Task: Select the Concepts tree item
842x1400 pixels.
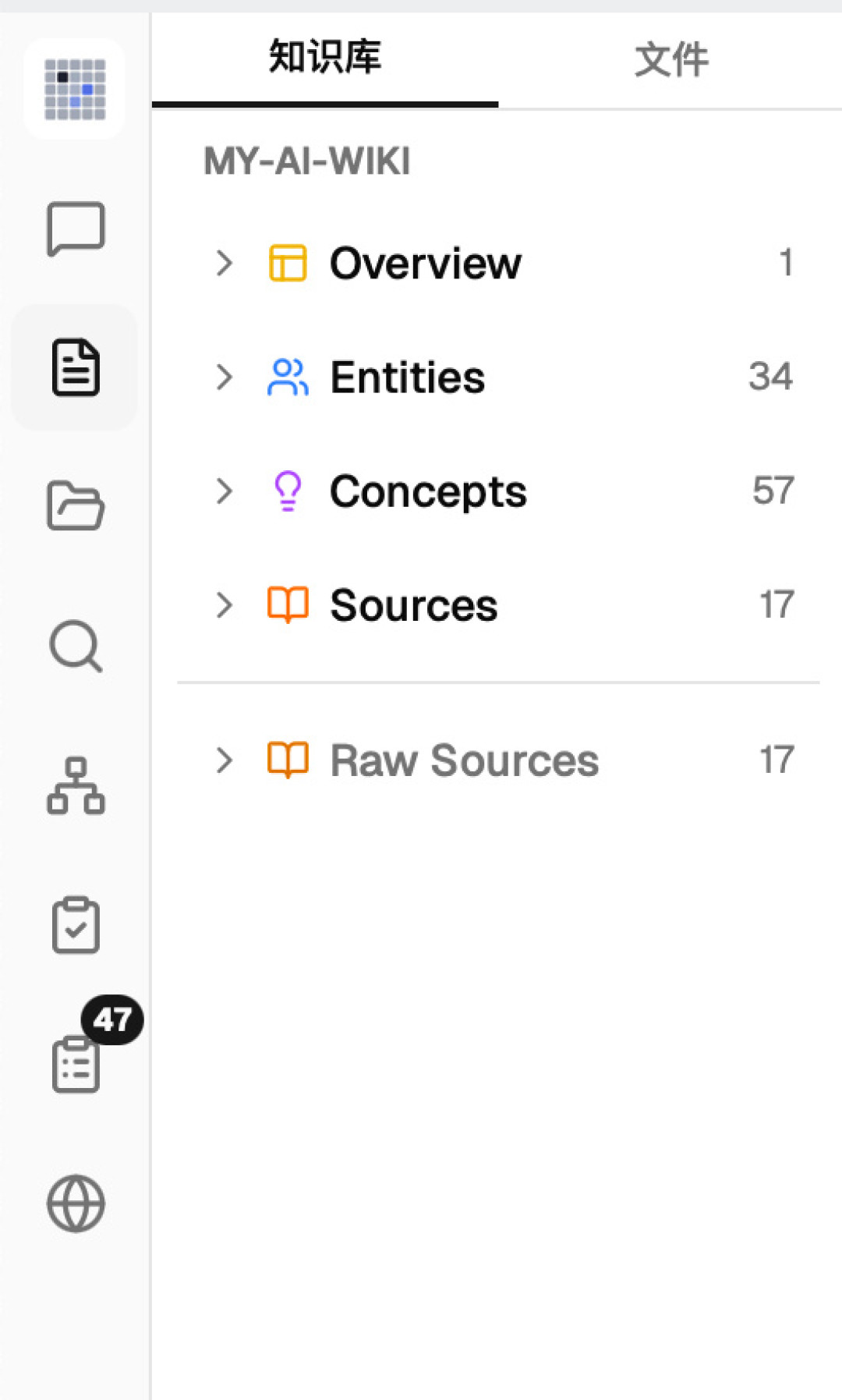Action: pyautogui.click(x=499, y=491)
